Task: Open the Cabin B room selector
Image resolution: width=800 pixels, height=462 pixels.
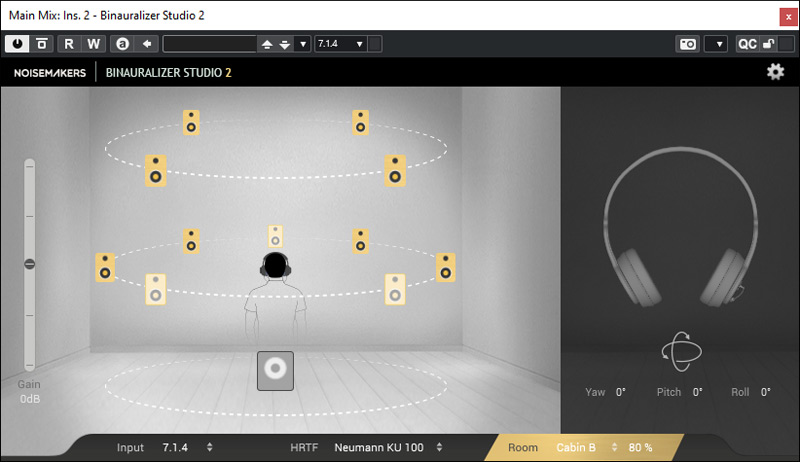Action: 576,448
